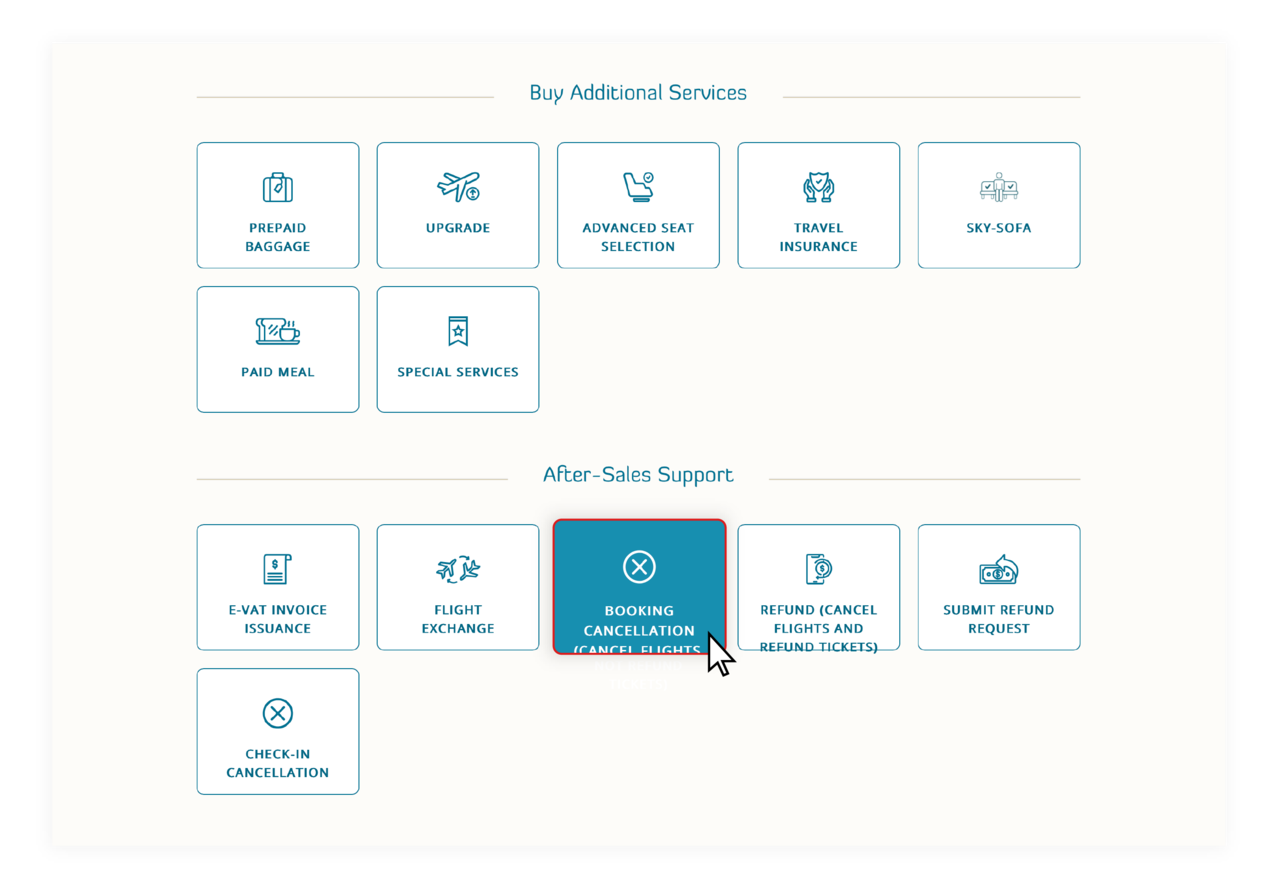
Task: Click the Check-in Cancellation circled X icon
Action: coord(278,713)
